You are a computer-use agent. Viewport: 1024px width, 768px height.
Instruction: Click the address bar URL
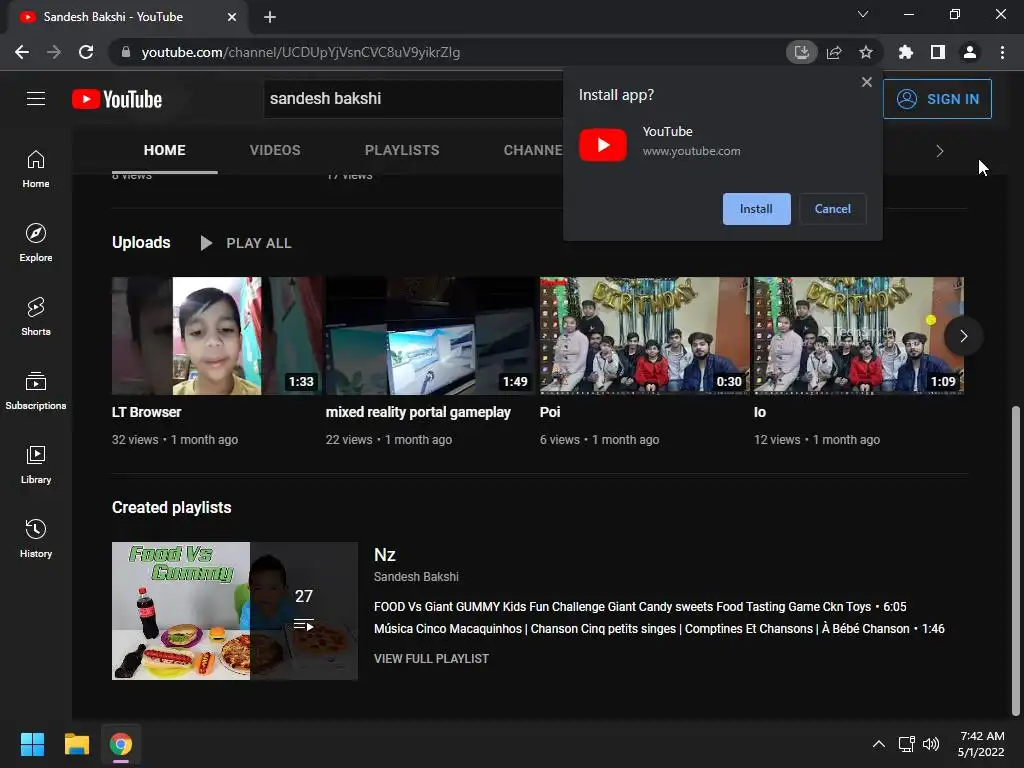coord(301,52)
